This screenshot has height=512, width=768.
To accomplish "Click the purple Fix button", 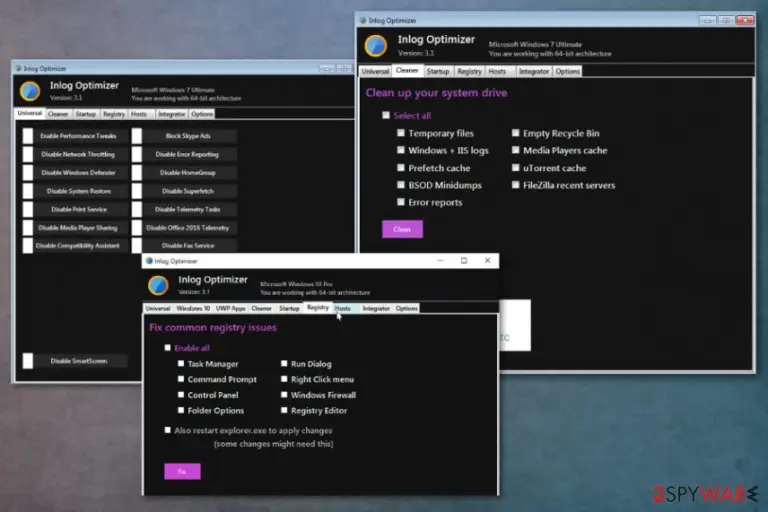I will [182, 471].
